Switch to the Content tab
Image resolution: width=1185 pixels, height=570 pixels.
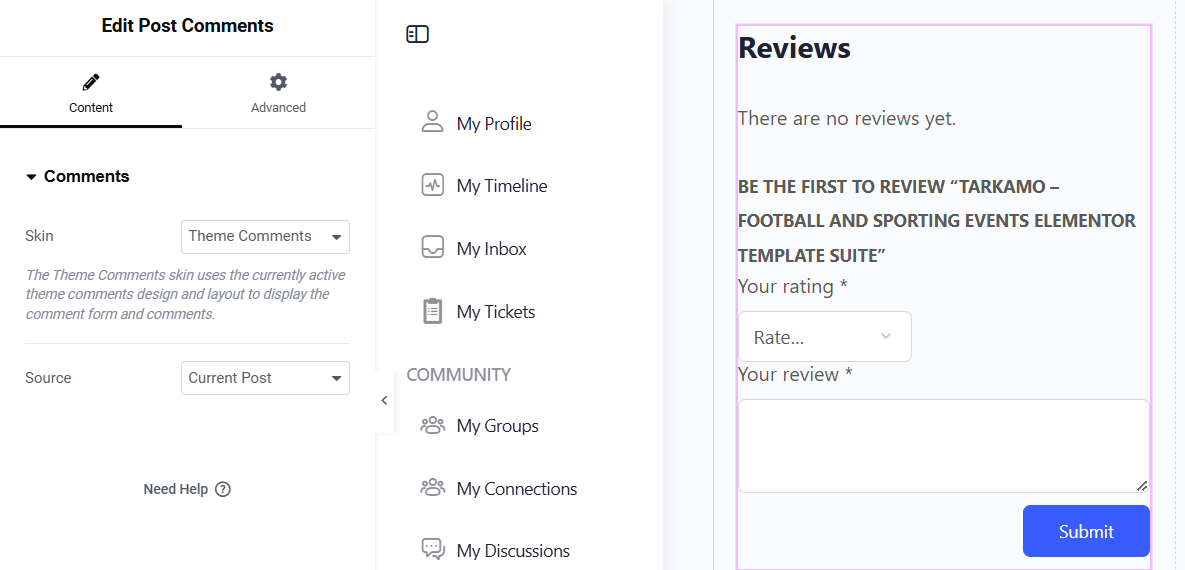(x=91, y=93)
